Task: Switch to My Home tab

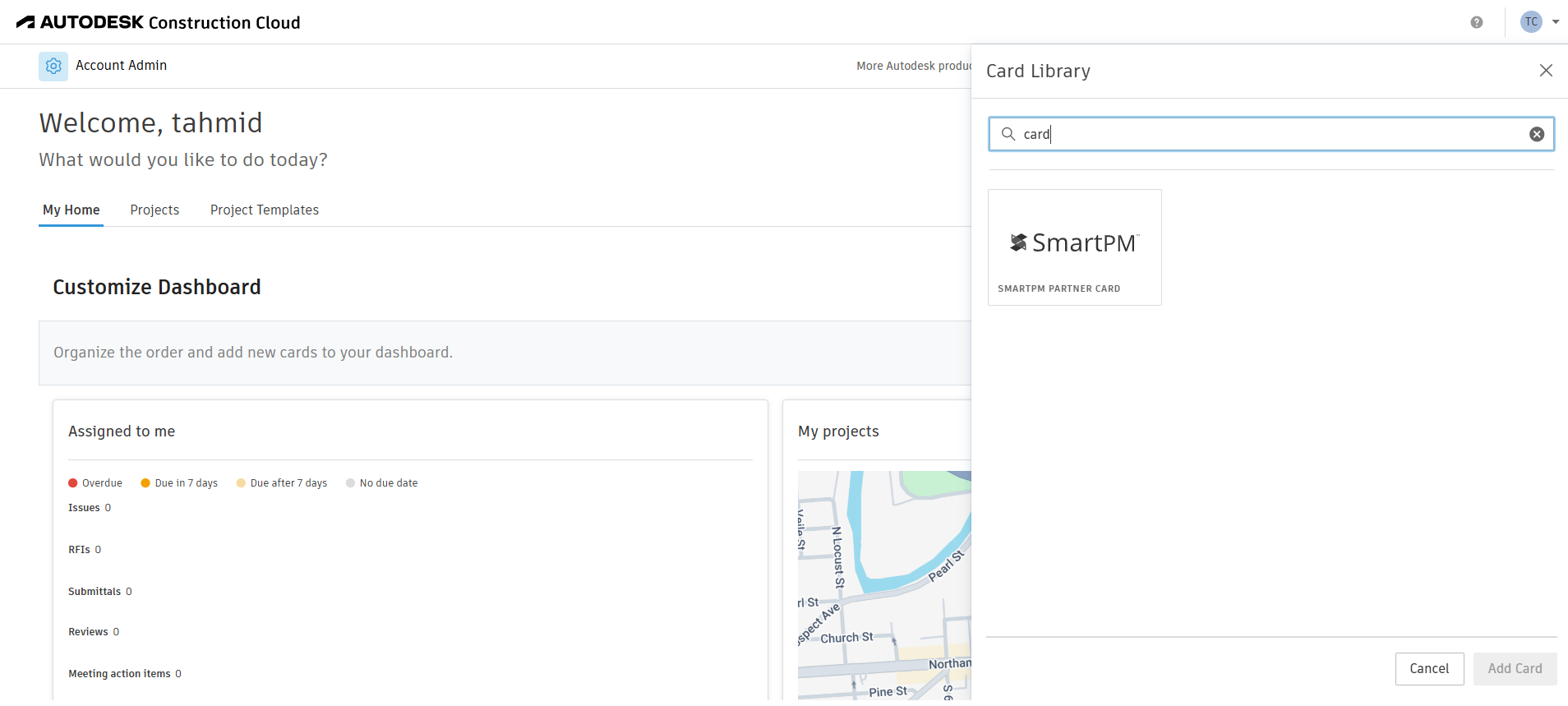Action: (x=71, y=210)
